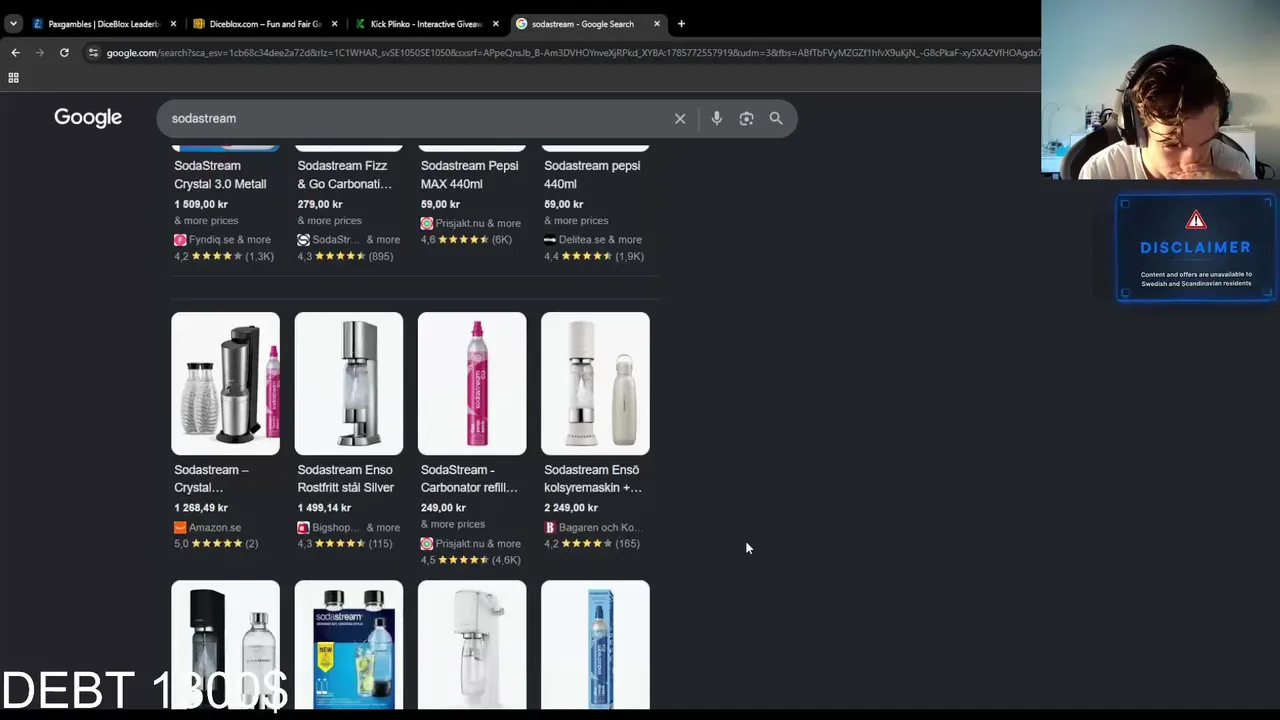Click the Chrome address bar URL
1280x720 pixels.
pyautogui.click(x=573, y=53)
